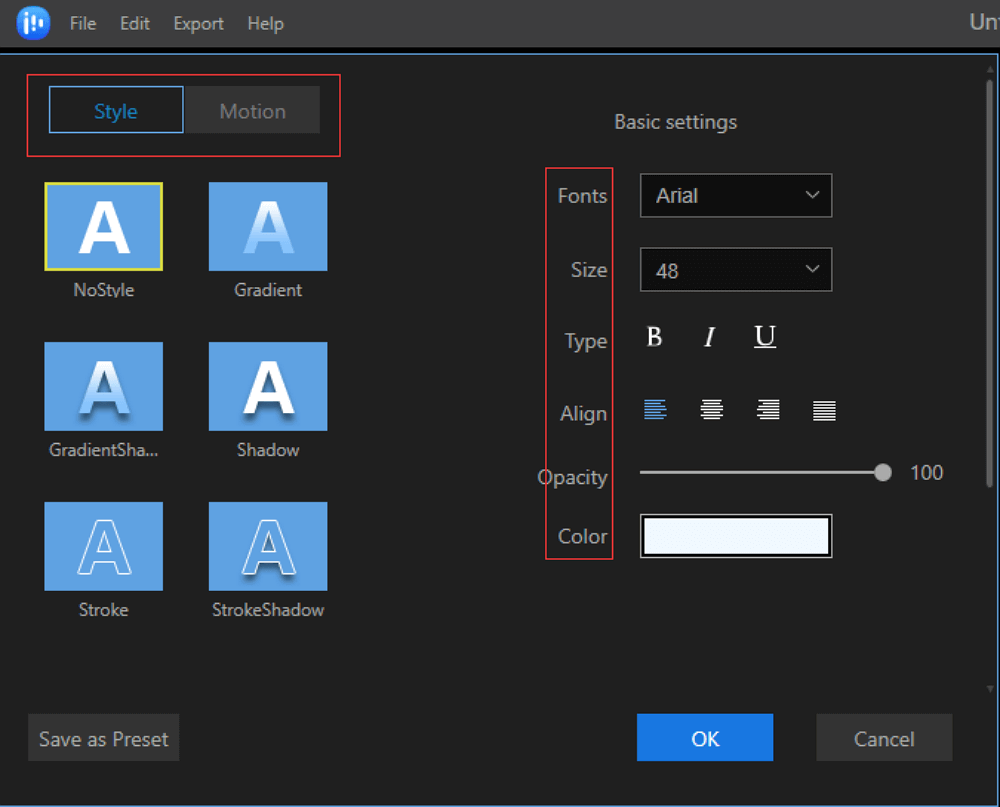Toggle bold text formatting
Image resolution: width=1000 pixels, height=807 pixels.
pyautogui.click(x=654, y=337)
